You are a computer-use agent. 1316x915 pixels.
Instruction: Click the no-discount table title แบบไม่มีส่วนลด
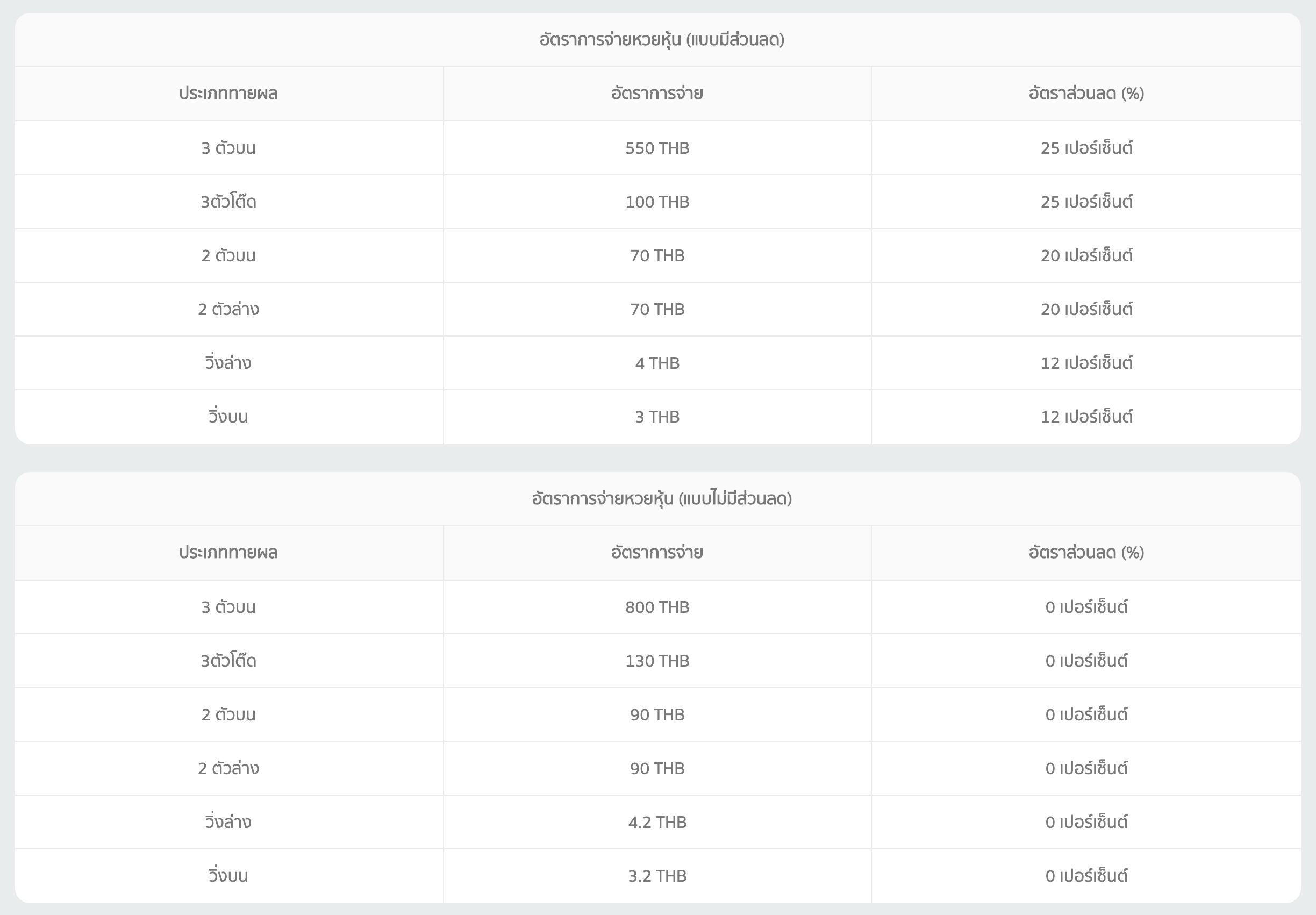(x=661, y=499)
